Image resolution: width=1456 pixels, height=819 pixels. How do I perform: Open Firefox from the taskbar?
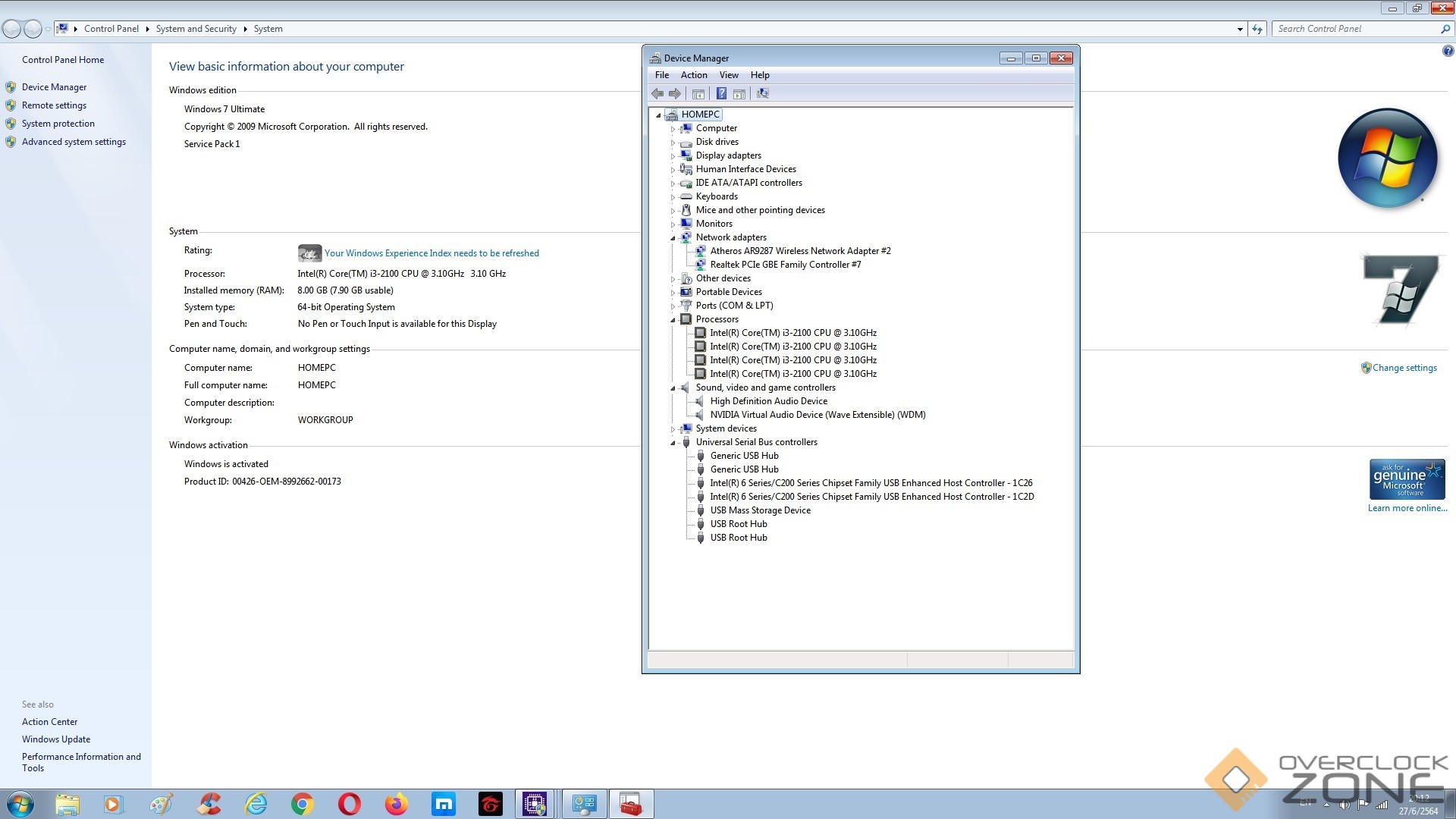(x=396, y=804)
